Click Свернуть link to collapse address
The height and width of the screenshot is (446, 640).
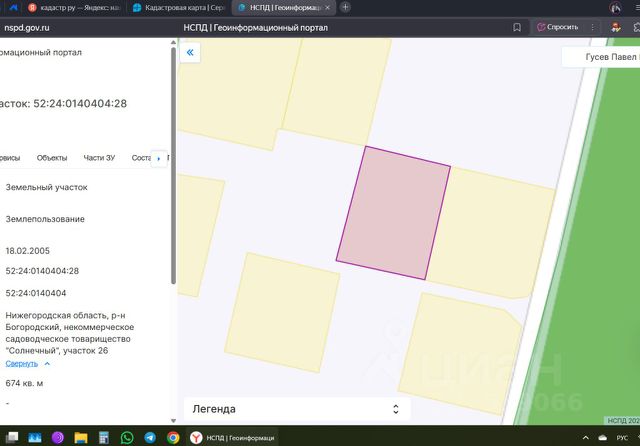click(x=22, y=364)
